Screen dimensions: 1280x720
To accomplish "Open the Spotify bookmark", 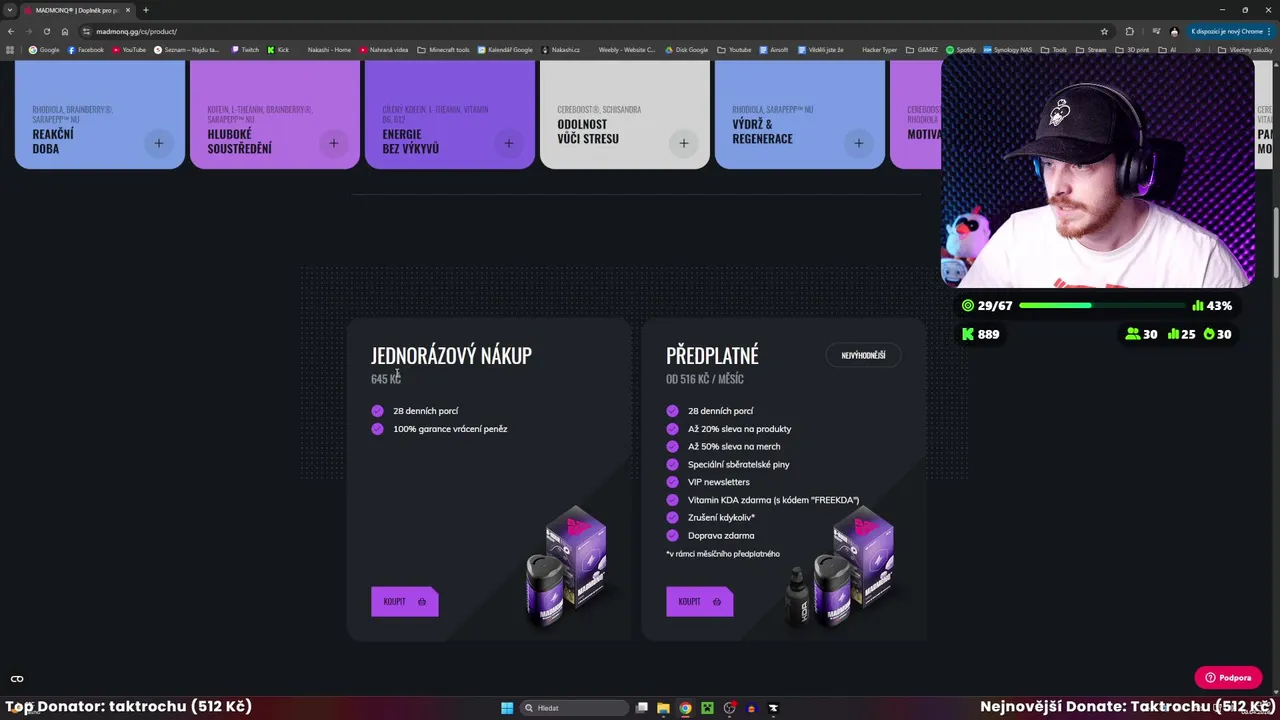I will [960, 50].
